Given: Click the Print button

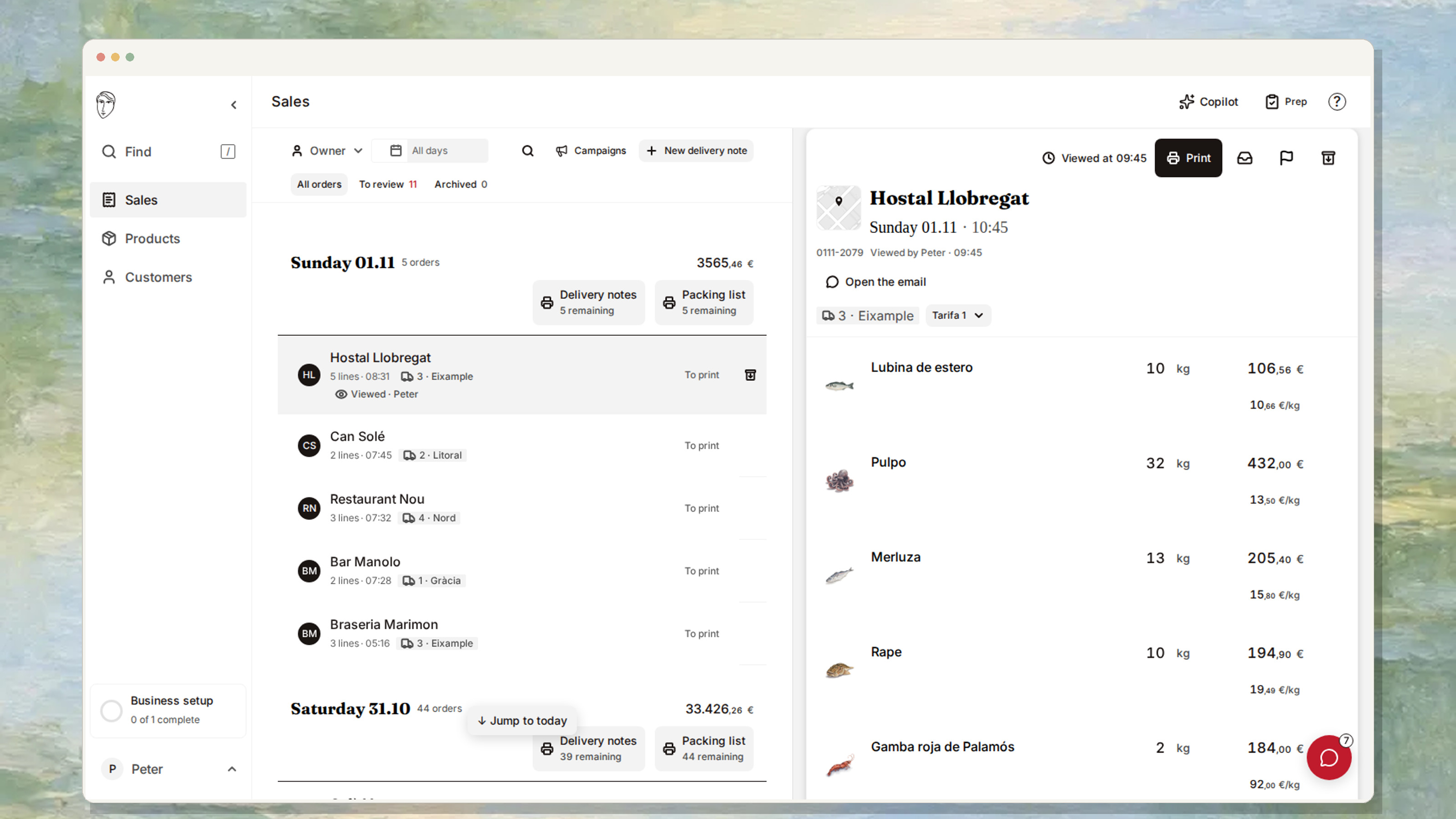Looking at the screenshot, I should pyautogui.click(x=1188, y=158).
